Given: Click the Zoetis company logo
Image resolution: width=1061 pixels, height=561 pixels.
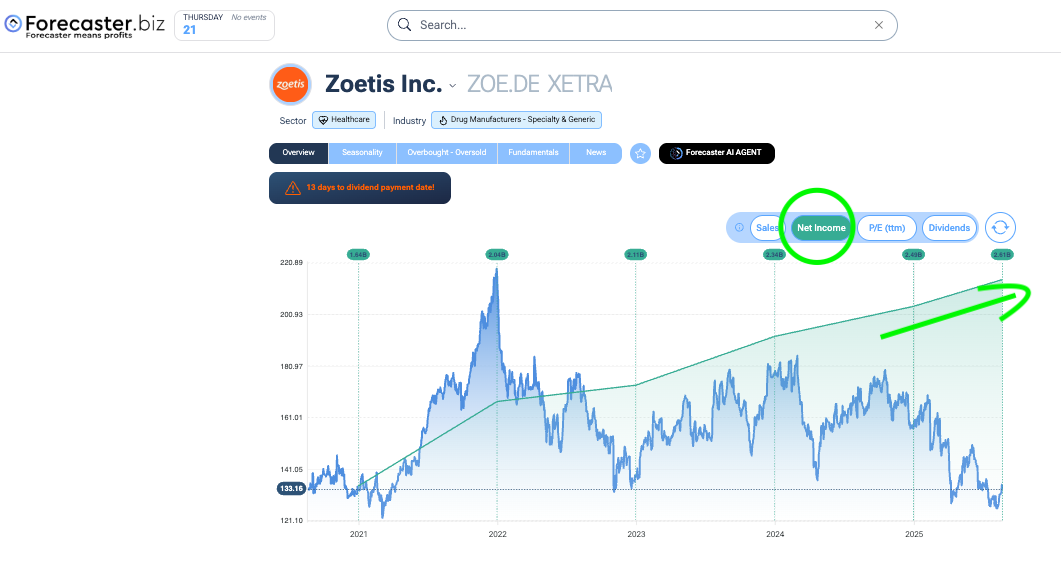Looking at the screenshot, I should [x=290, y=85].
